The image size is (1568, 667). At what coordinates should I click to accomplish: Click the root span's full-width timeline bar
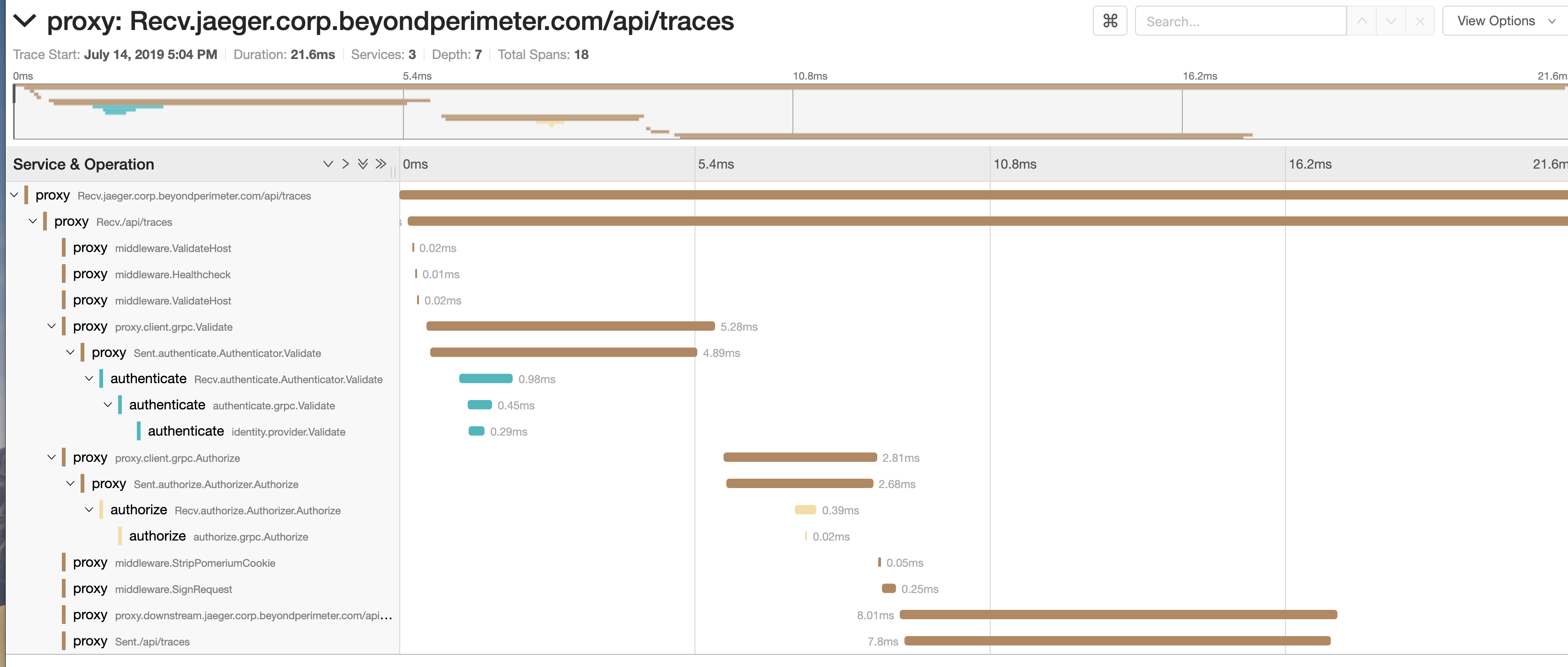(984, 195)
